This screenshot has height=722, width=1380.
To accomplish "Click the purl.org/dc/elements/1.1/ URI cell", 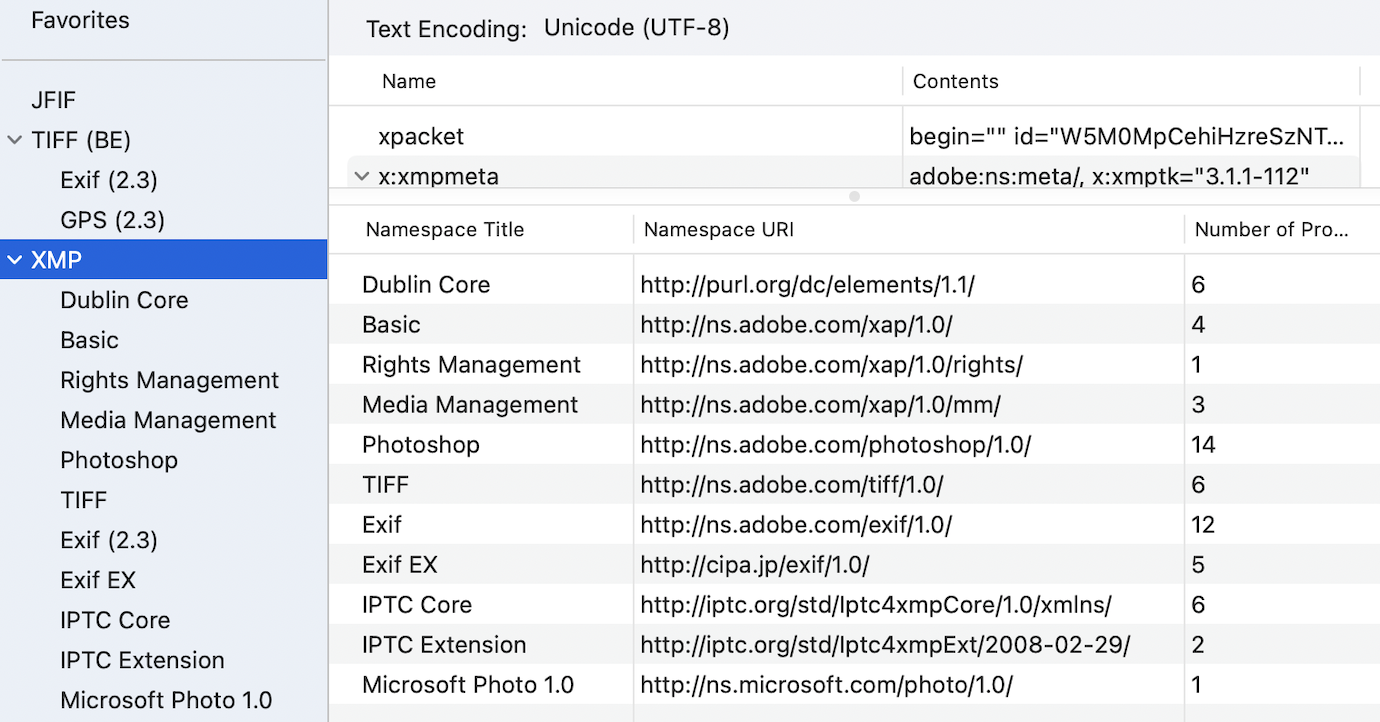I will coord(807,284).
